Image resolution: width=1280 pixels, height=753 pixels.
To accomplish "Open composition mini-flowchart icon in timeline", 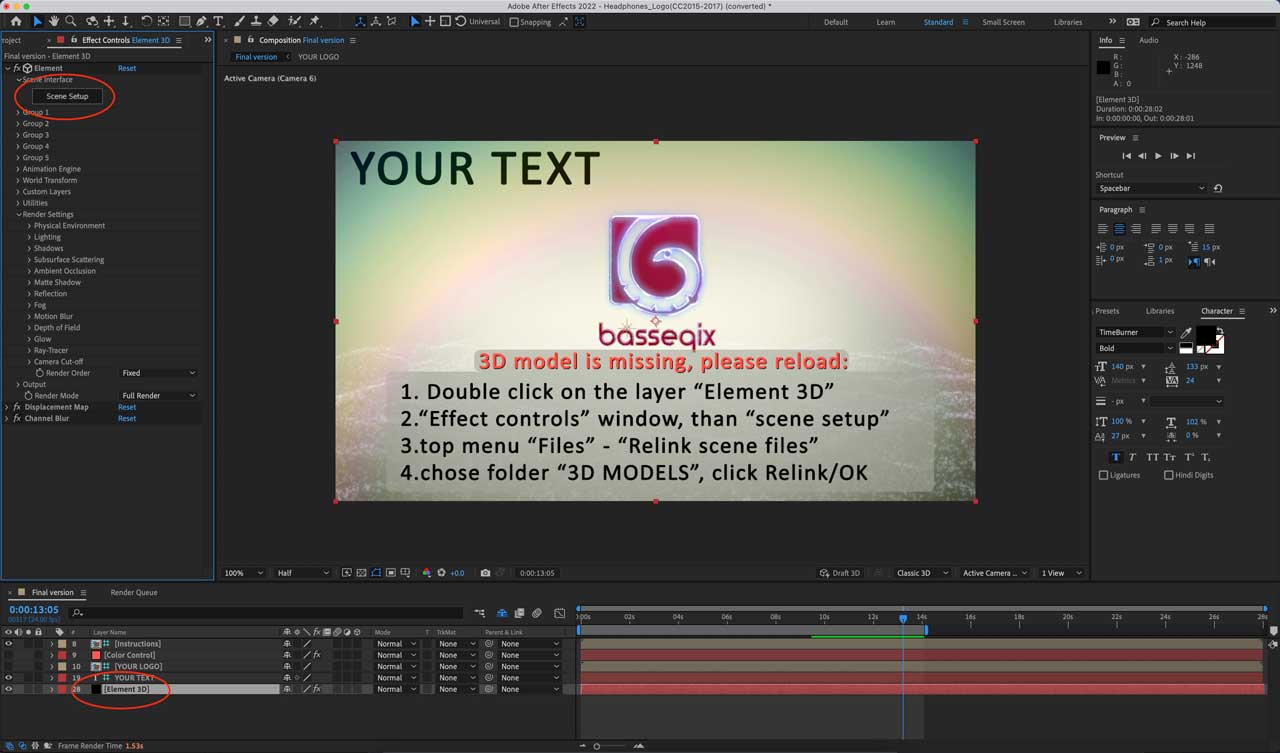I will (x=480, y=612).
